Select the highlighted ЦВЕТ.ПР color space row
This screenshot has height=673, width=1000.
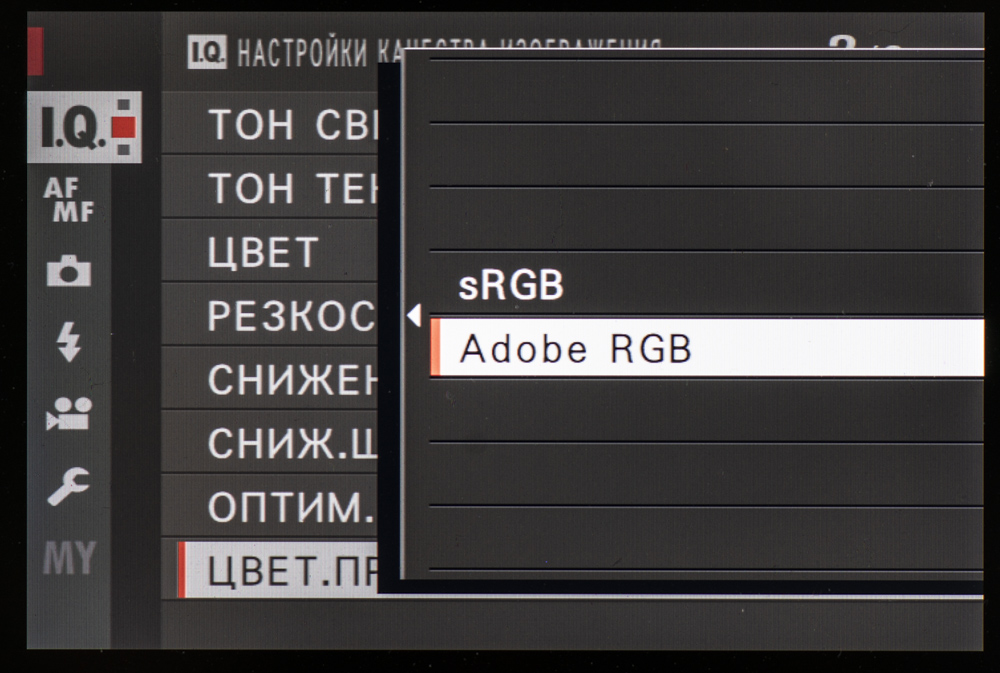coord(278,570)
